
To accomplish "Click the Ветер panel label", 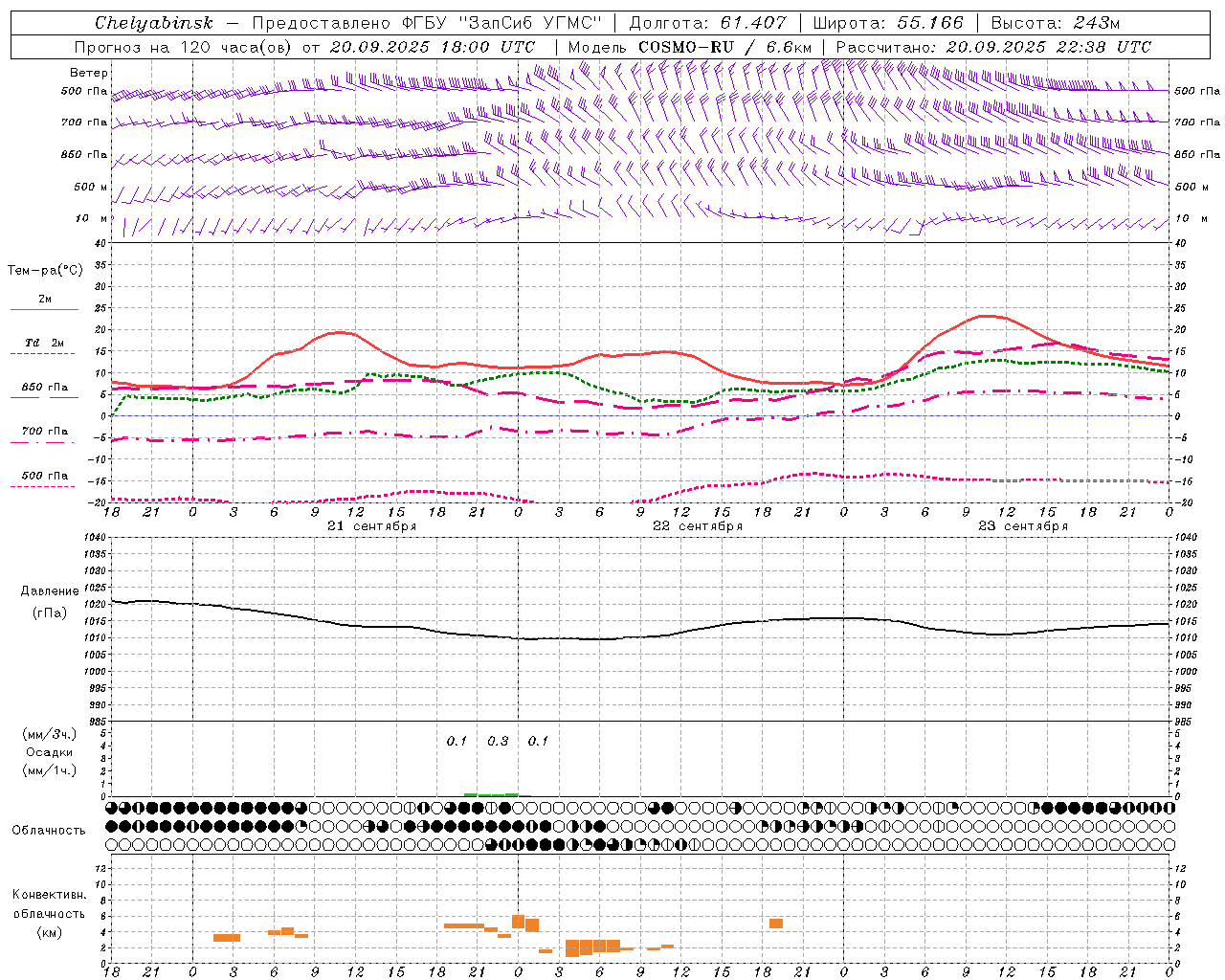I will coord(89,73).
